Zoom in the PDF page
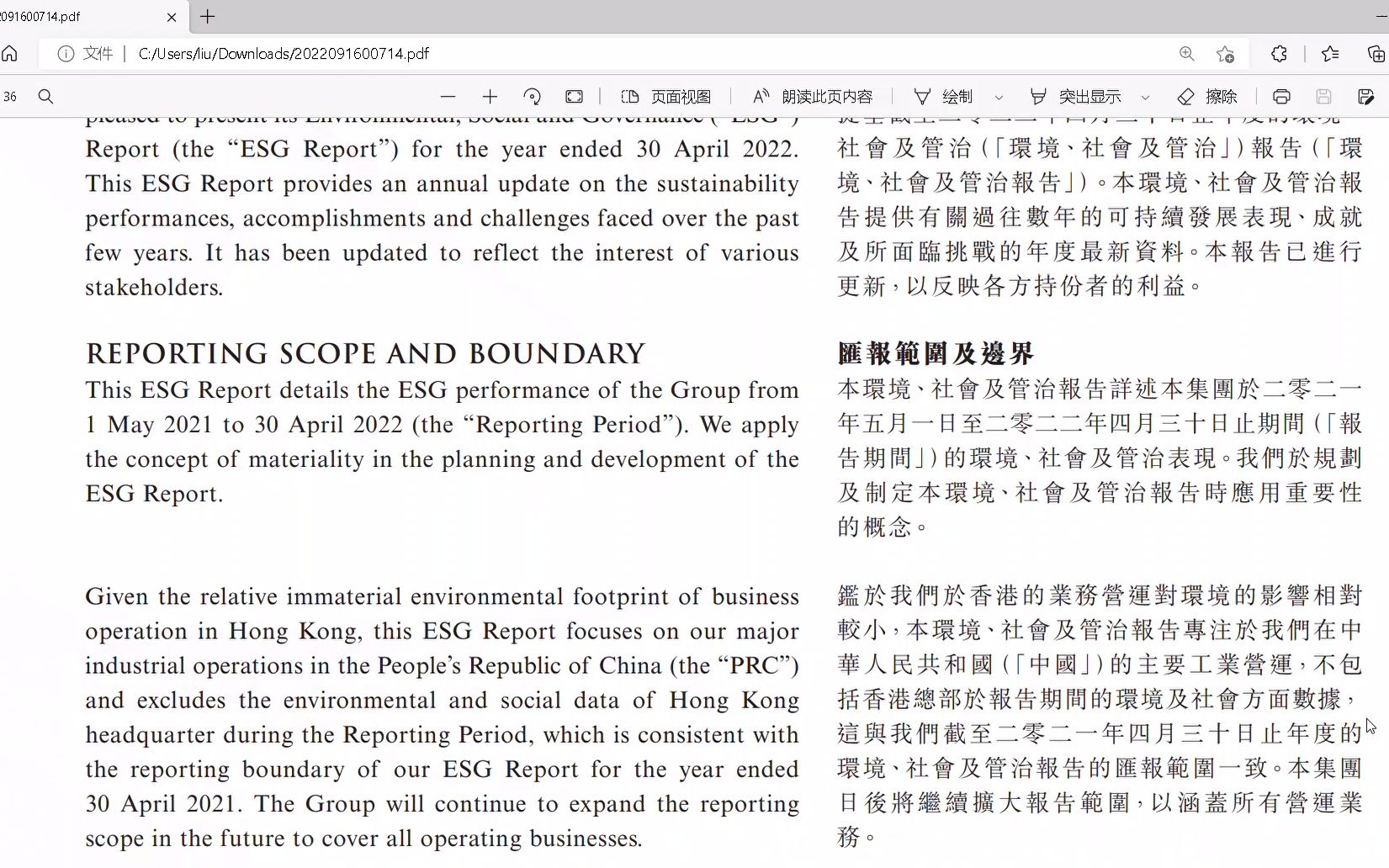 tap(490, 97)
